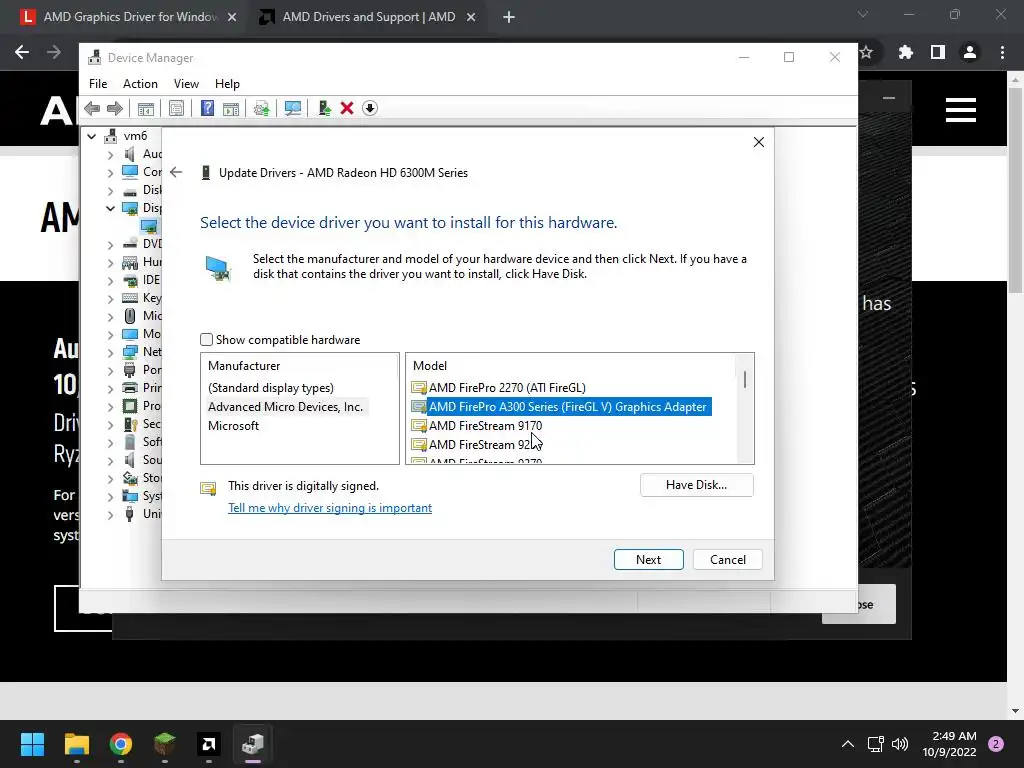Image resolution: width=1024 pixels, height=768 pixels.
Task: Show hidden system tray icons chevron
Action: (x=848, y=744)
